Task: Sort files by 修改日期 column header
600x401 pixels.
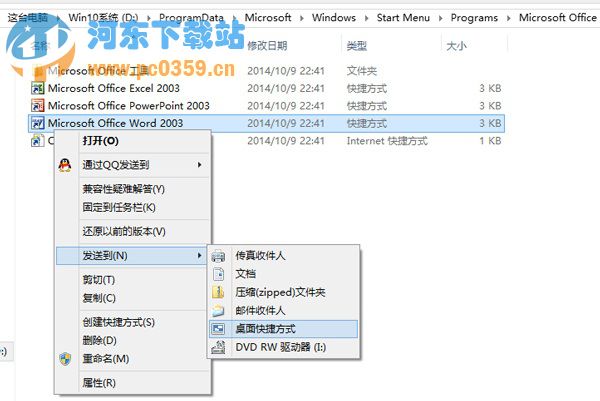Action: (x=266, y=46)
